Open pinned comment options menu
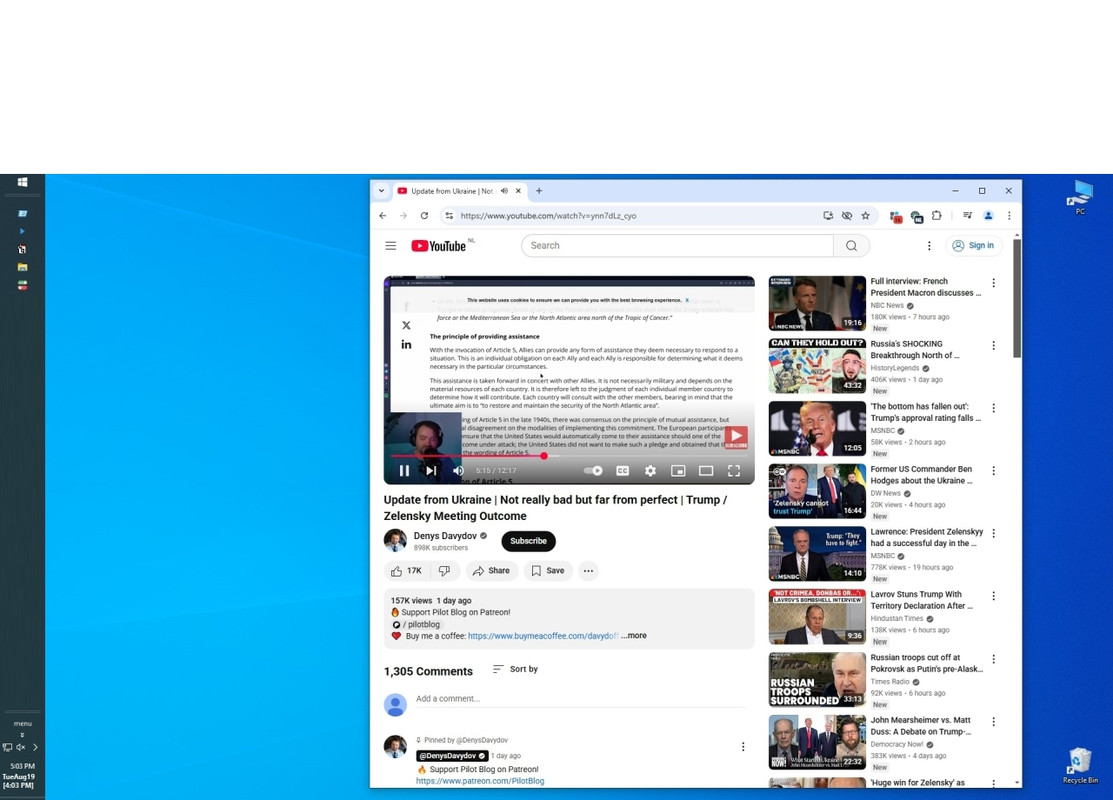Viewport: 1113px width, 800px height. [x=743, y=747]
